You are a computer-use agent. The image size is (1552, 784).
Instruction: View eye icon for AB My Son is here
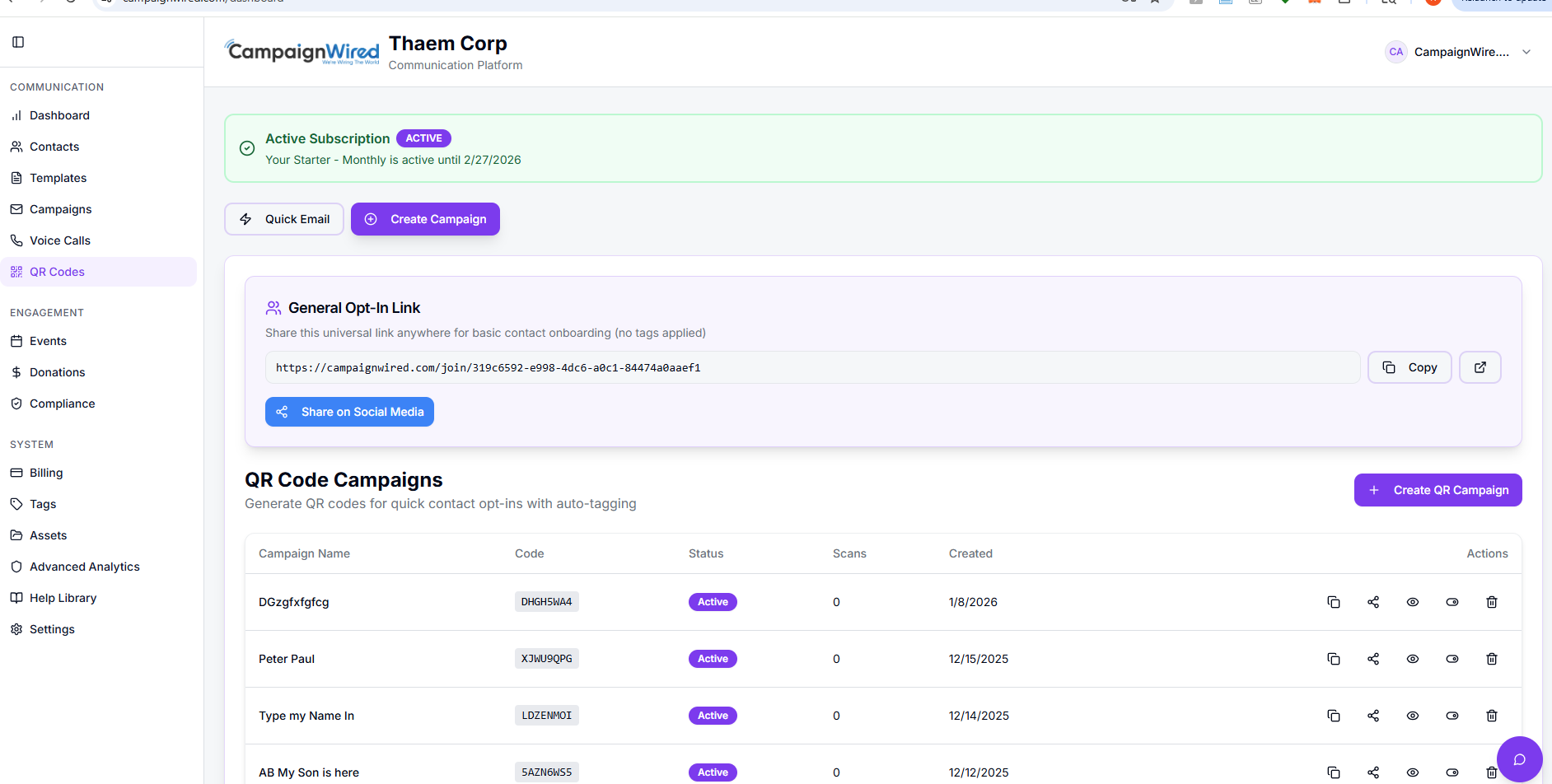1413,772
